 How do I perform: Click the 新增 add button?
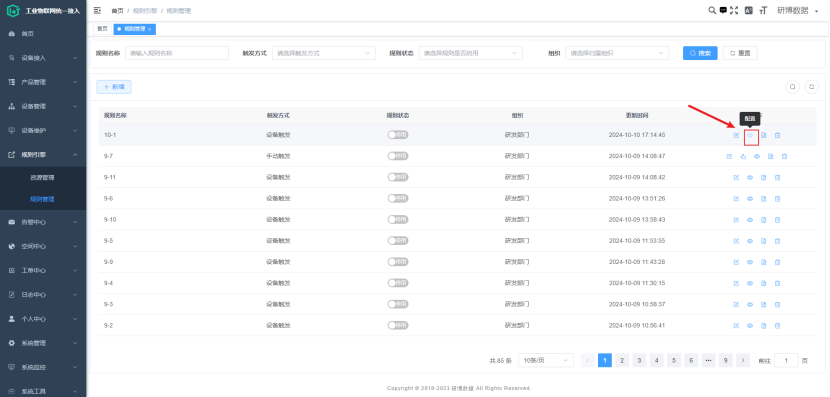pyautogui.click(x=114, y=87)
